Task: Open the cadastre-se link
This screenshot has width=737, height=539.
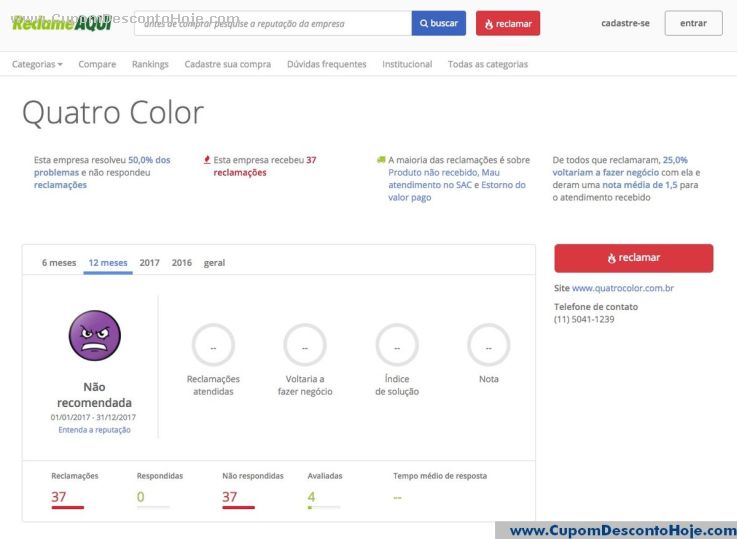Action: click(x=625, y=23)
